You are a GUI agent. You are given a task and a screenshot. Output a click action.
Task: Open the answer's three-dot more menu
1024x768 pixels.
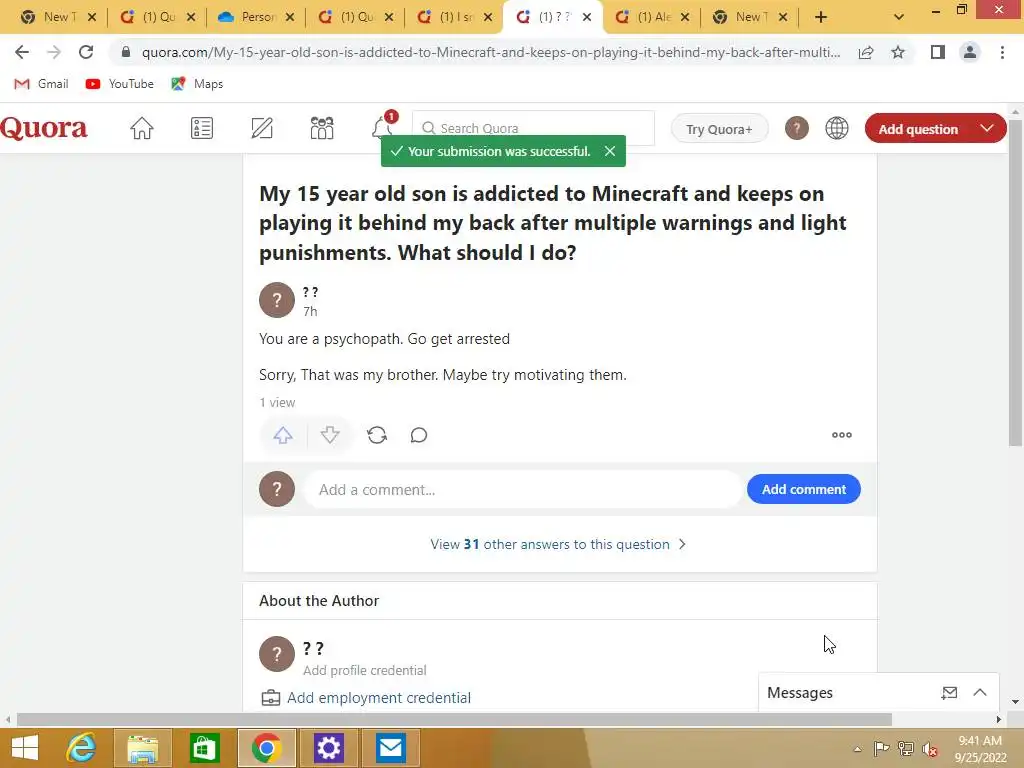(x=841, y=435)
